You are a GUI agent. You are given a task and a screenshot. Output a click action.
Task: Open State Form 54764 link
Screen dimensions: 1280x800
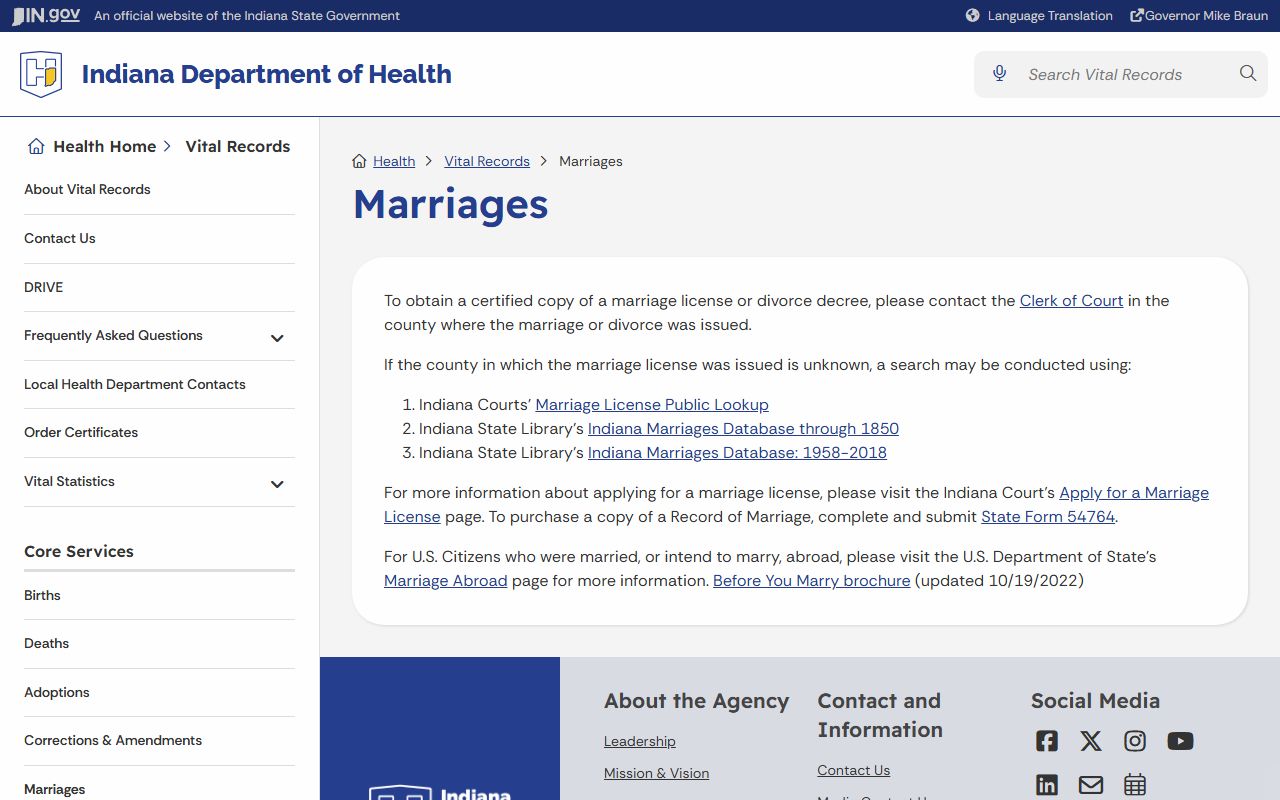click(1048, 516)
